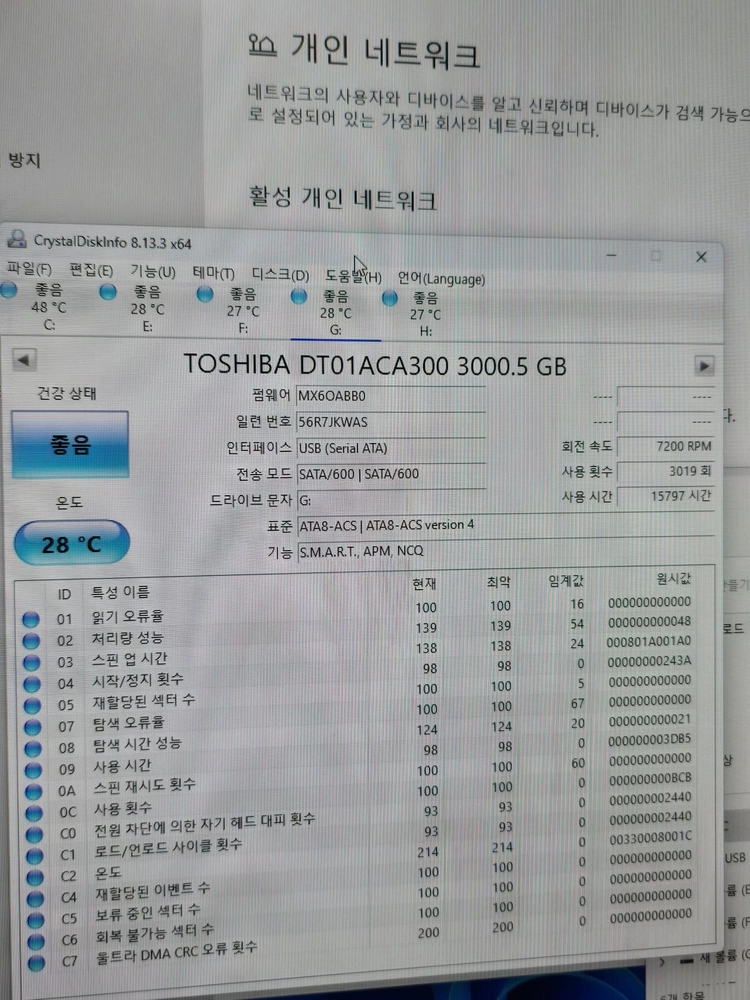Click status icon for C0 row
Image resolution: width=750 pixels, height=1000 pixels.
pyautogui.click(x=34, y=834)
